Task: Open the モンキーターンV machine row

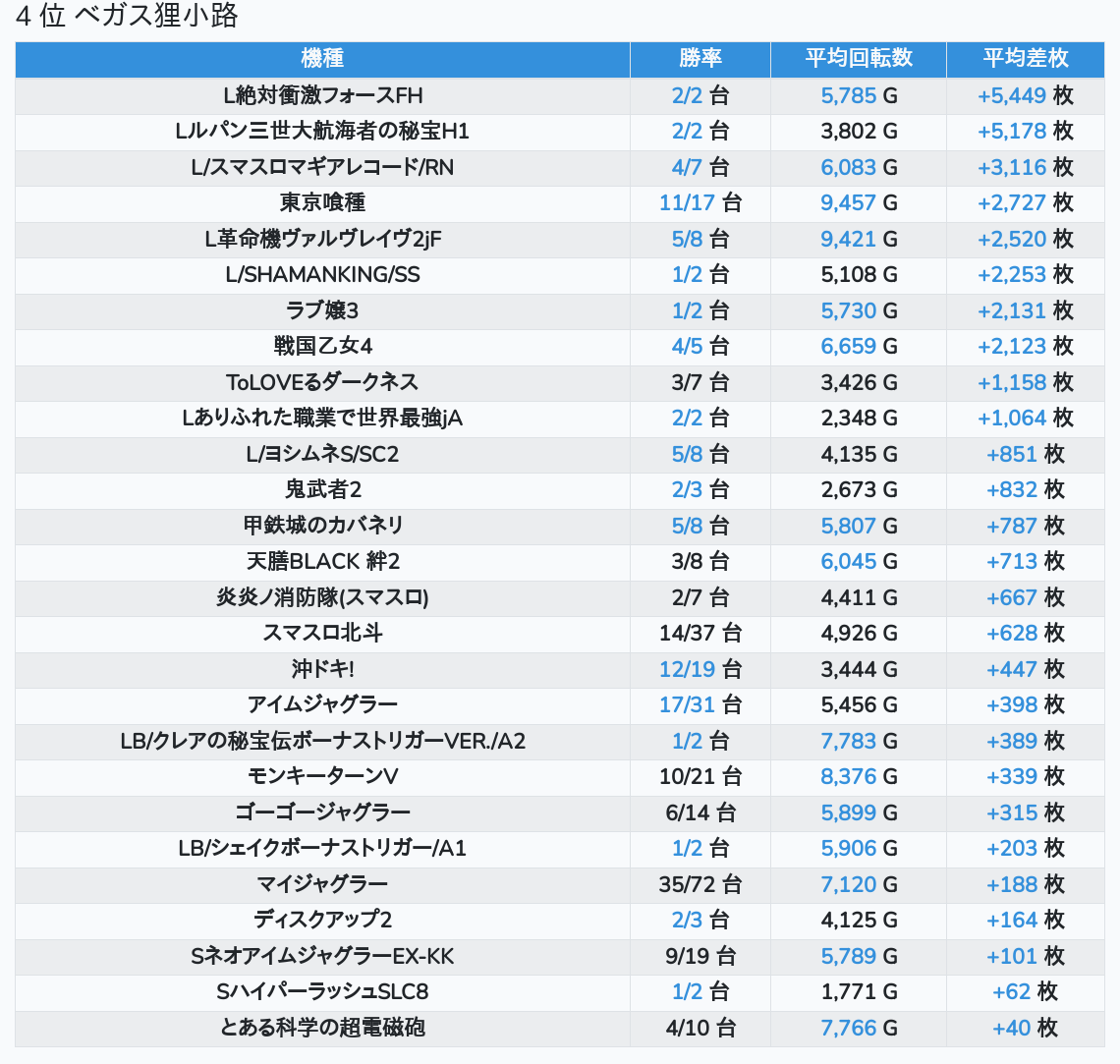Action: [322, 776]
